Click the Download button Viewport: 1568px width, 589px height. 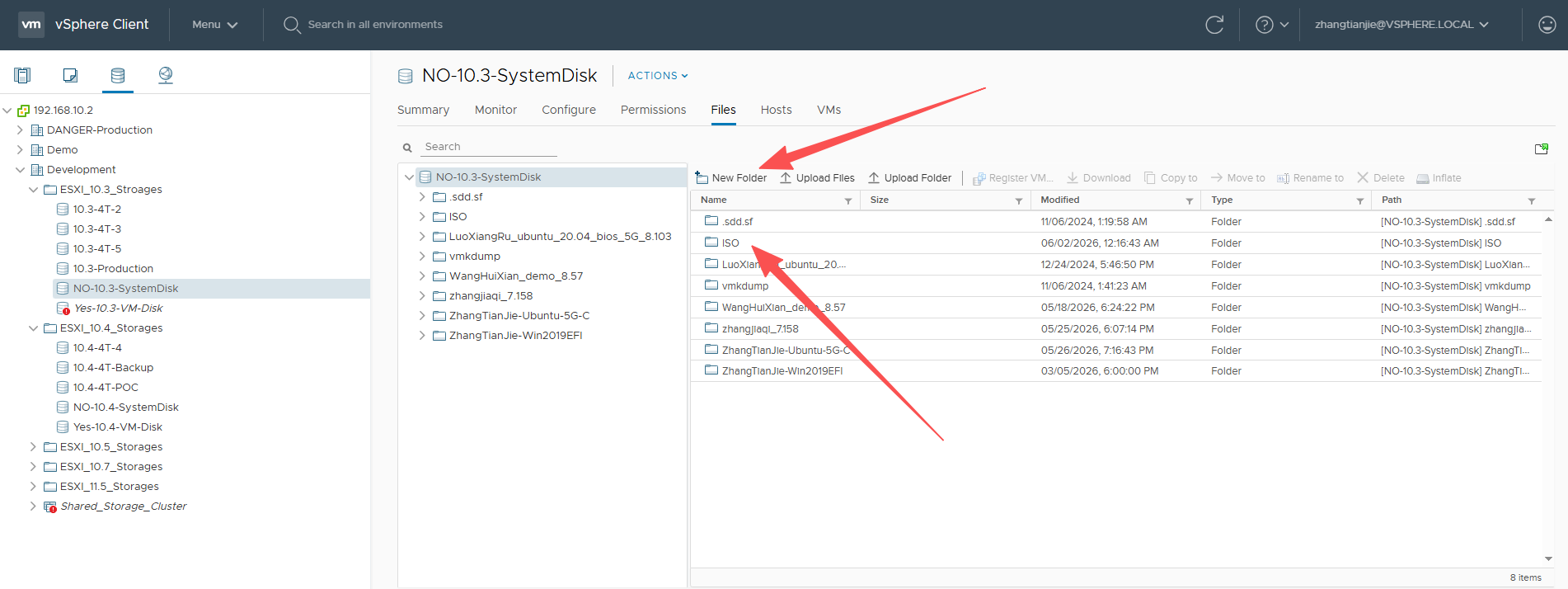pos(1099,178)
